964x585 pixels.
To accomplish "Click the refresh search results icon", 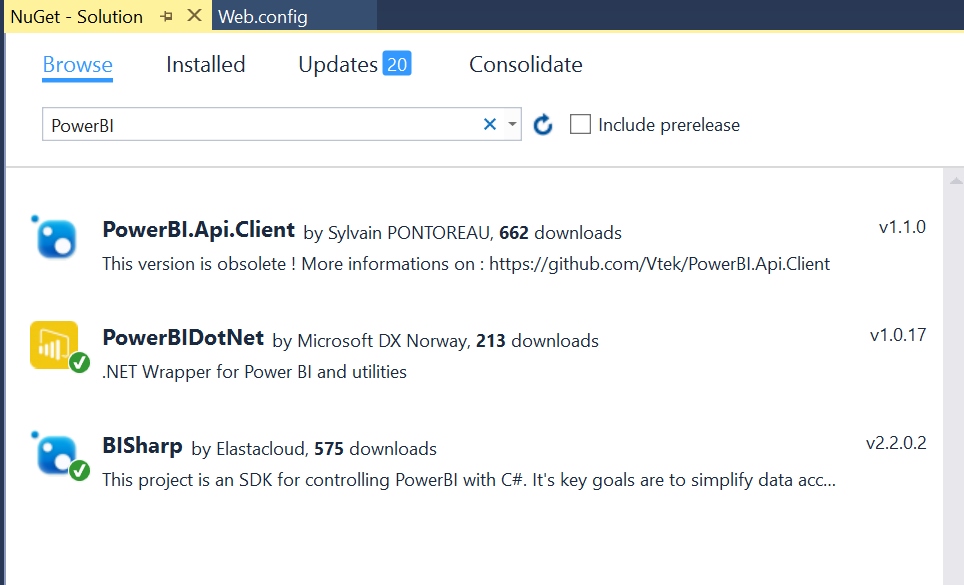I will [x=543, y=125].
